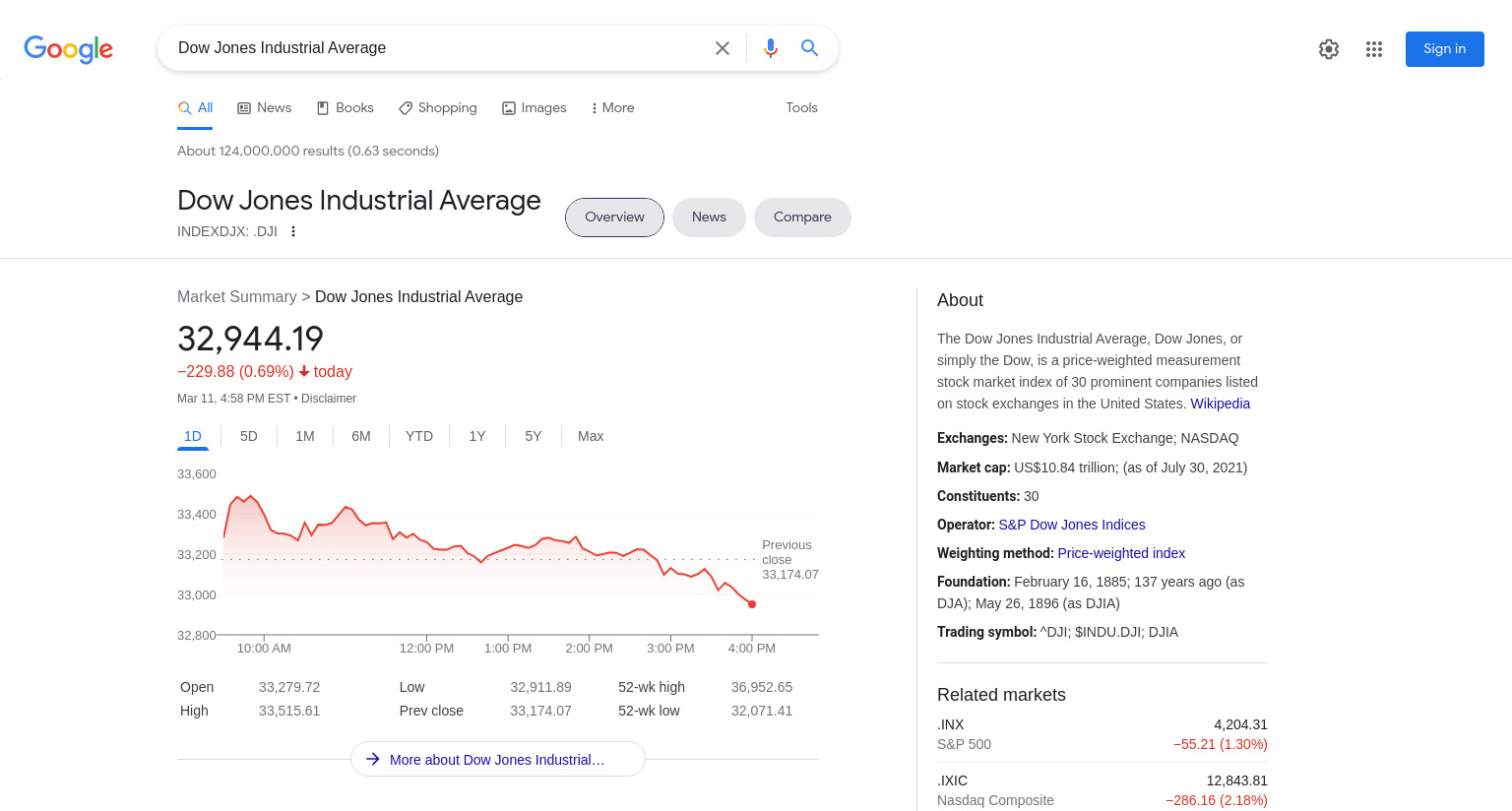The width and height of the screenshot is (1512, 811).
Task: Click the Market Summary breadcrumb
Action: (236, 297)
